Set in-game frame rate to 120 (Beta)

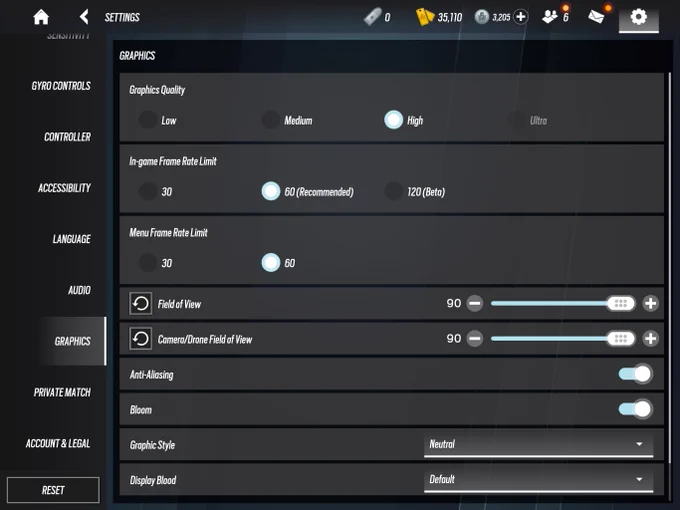click(x=393, y=191)
